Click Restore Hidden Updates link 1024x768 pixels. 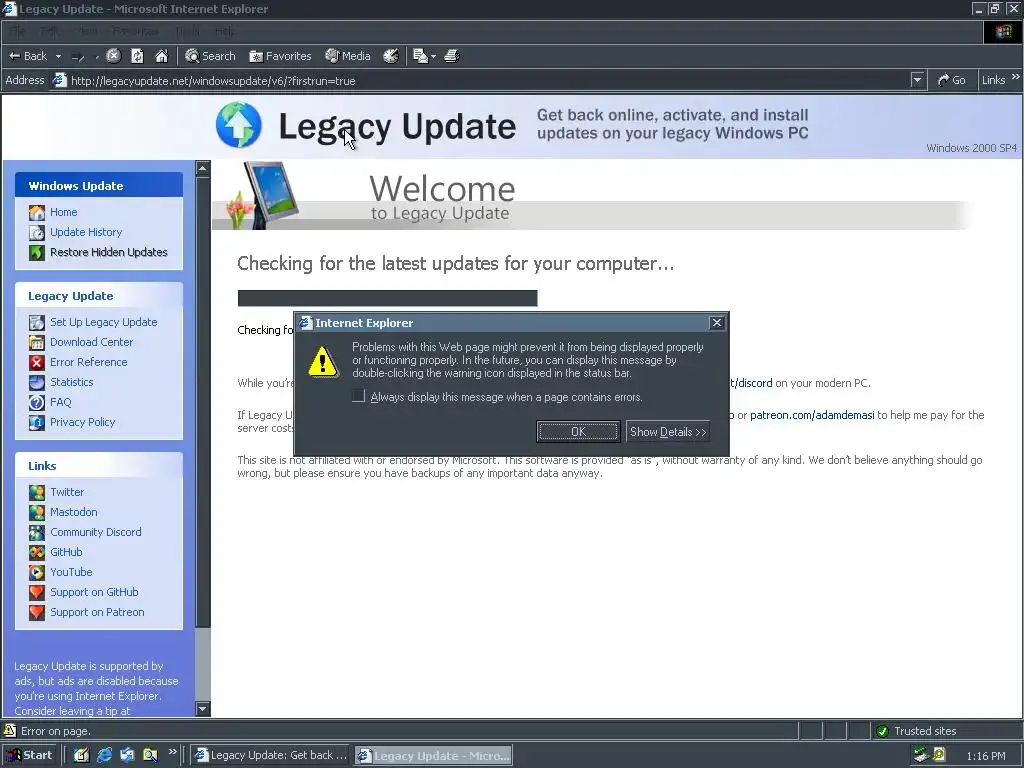click(108, 252)
